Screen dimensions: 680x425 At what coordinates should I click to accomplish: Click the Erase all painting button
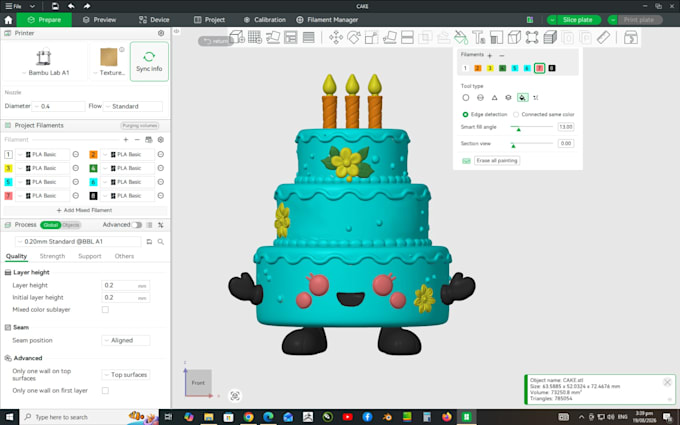497,160
